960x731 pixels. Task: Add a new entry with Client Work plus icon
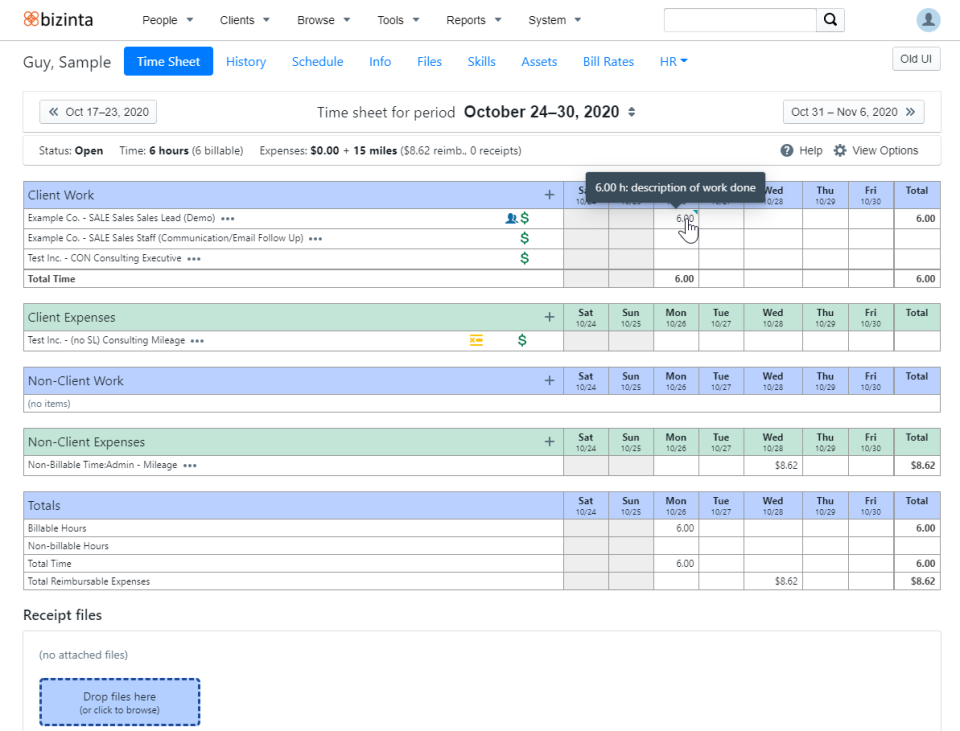tap(549, 194)
